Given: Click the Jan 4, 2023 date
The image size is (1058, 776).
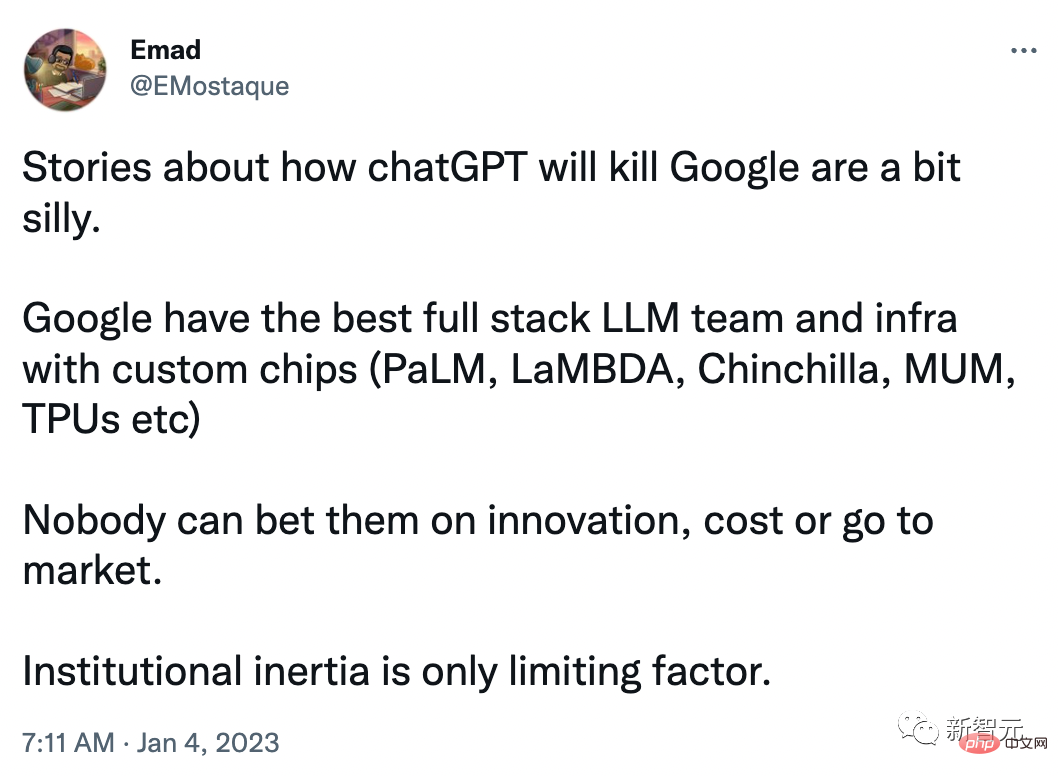Looking at the screenshot, I should click(208, 743).
